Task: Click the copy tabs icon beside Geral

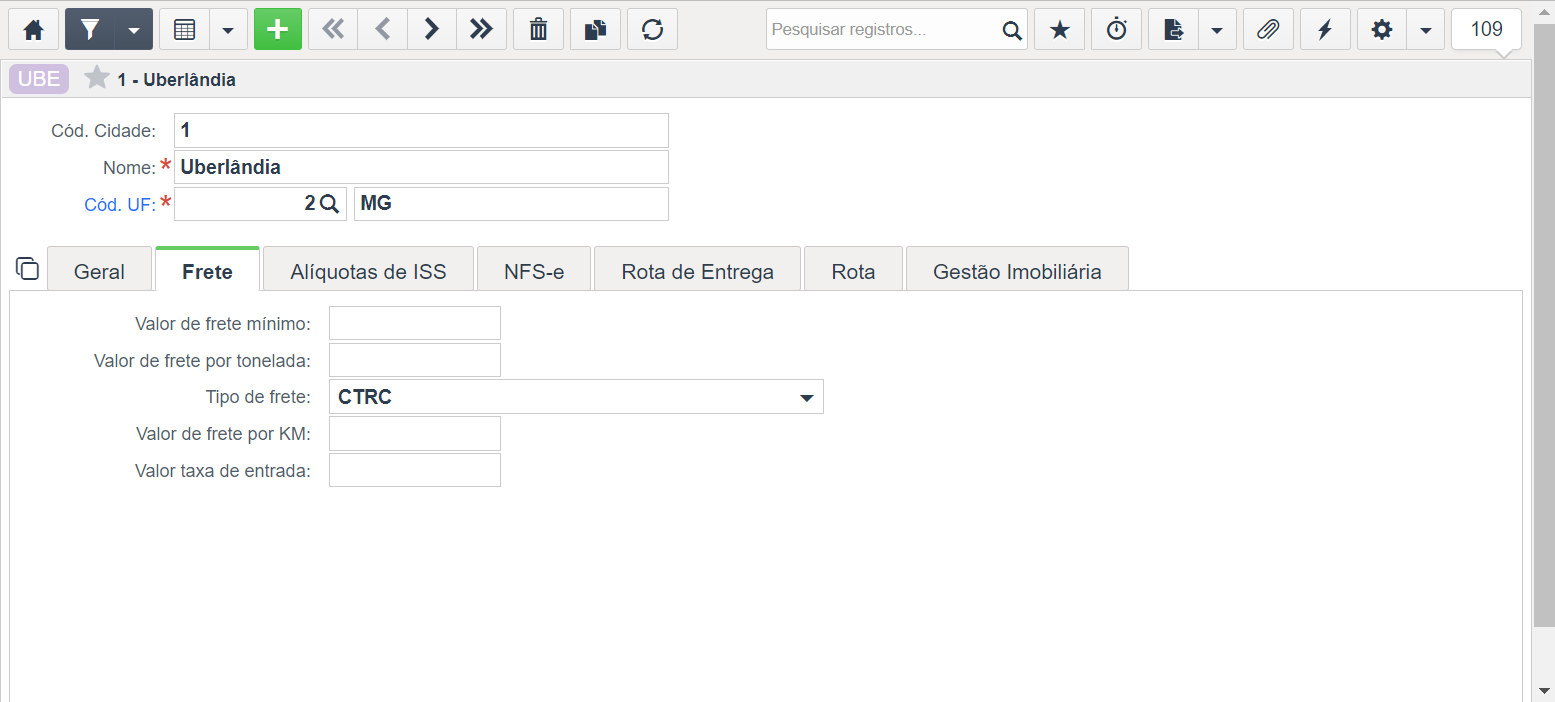Action: click(28, 269)
